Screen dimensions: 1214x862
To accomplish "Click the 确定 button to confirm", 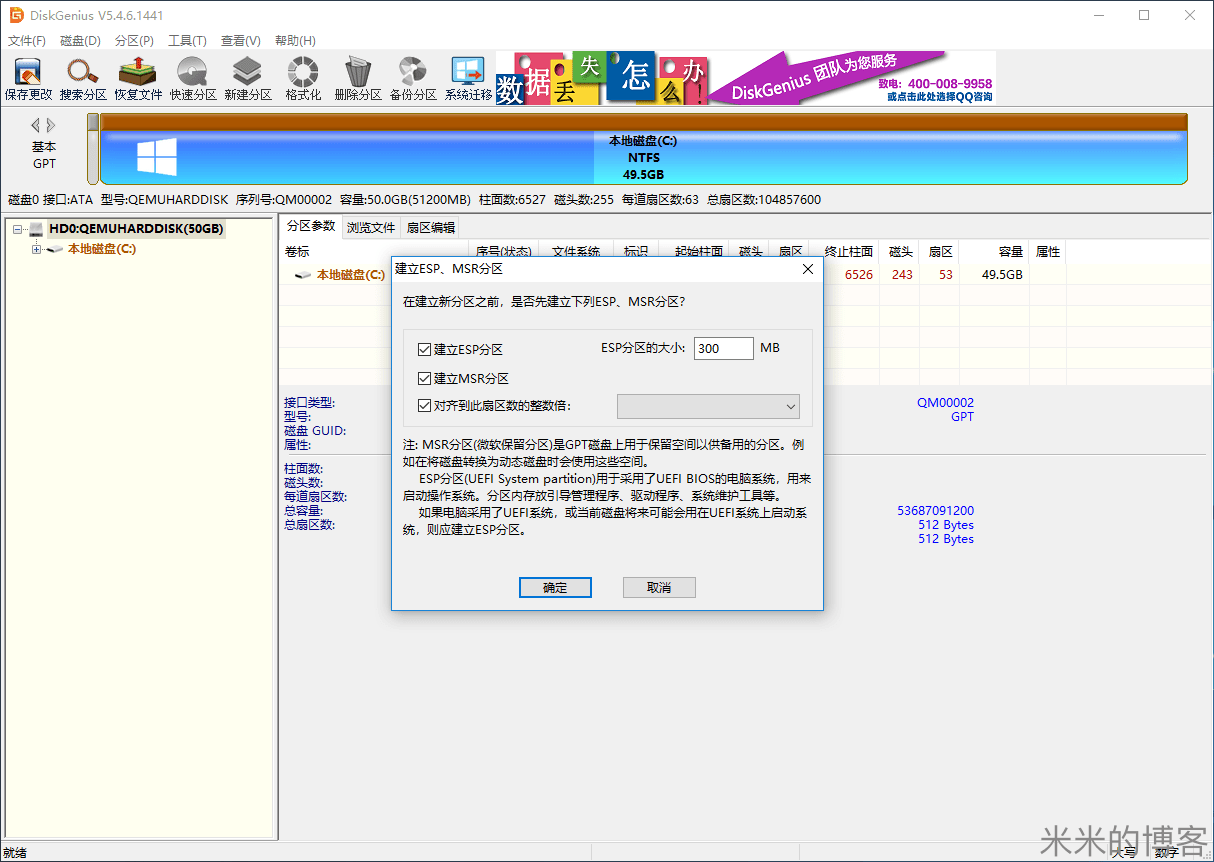I will pos(555,587).
